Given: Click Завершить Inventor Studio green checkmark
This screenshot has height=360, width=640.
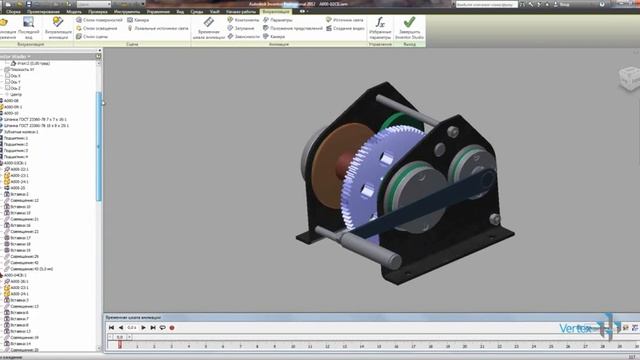Looking at the screenshot, I should pos(409,28).
